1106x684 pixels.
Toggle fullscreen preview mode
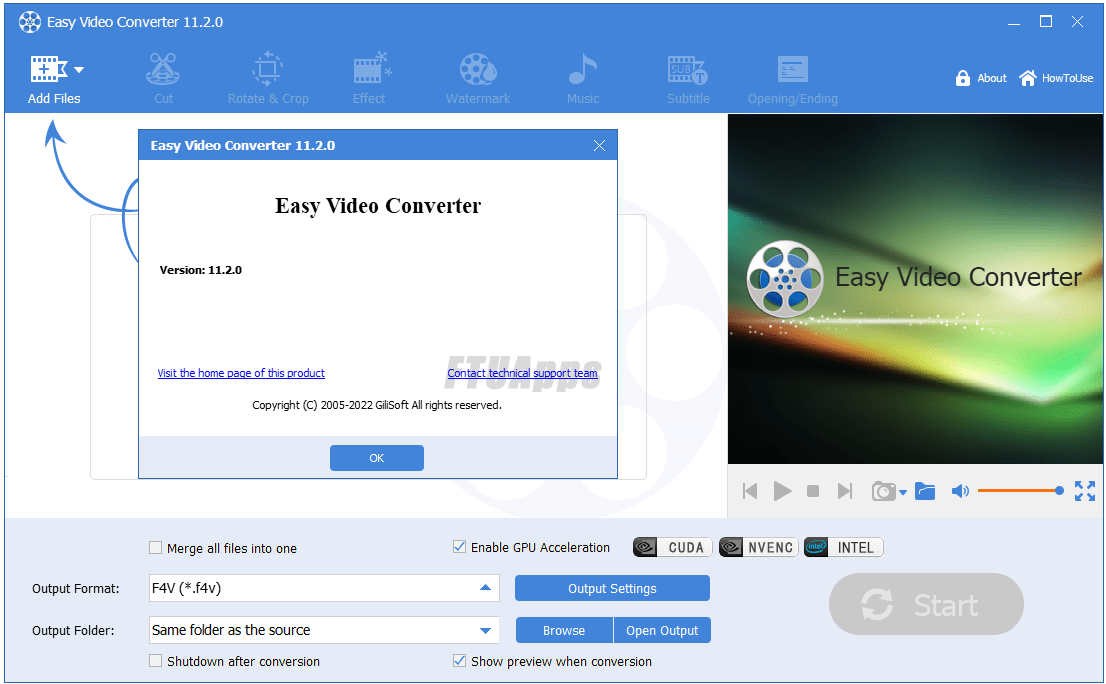point(1085,491)
